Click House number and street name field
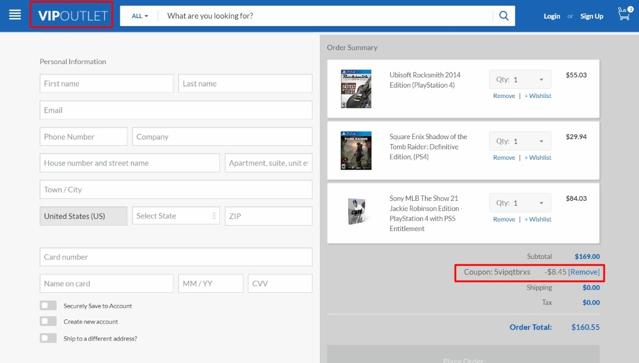The image size is (639, 363). click(130, 163)
